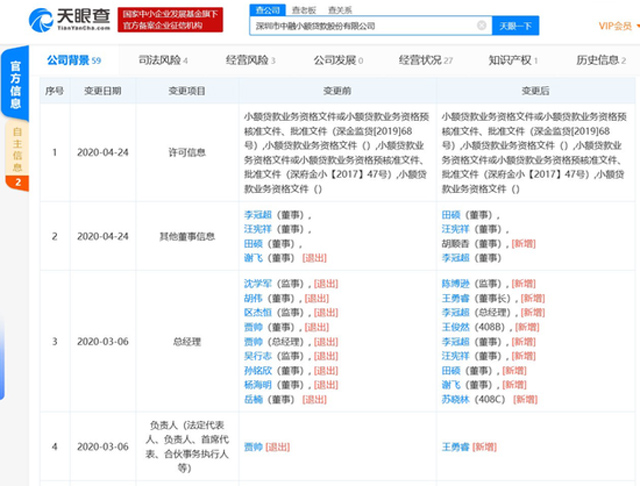
Task: Open 王勇睿 link in the 负责人 row
Action: [x=456, y=447]
